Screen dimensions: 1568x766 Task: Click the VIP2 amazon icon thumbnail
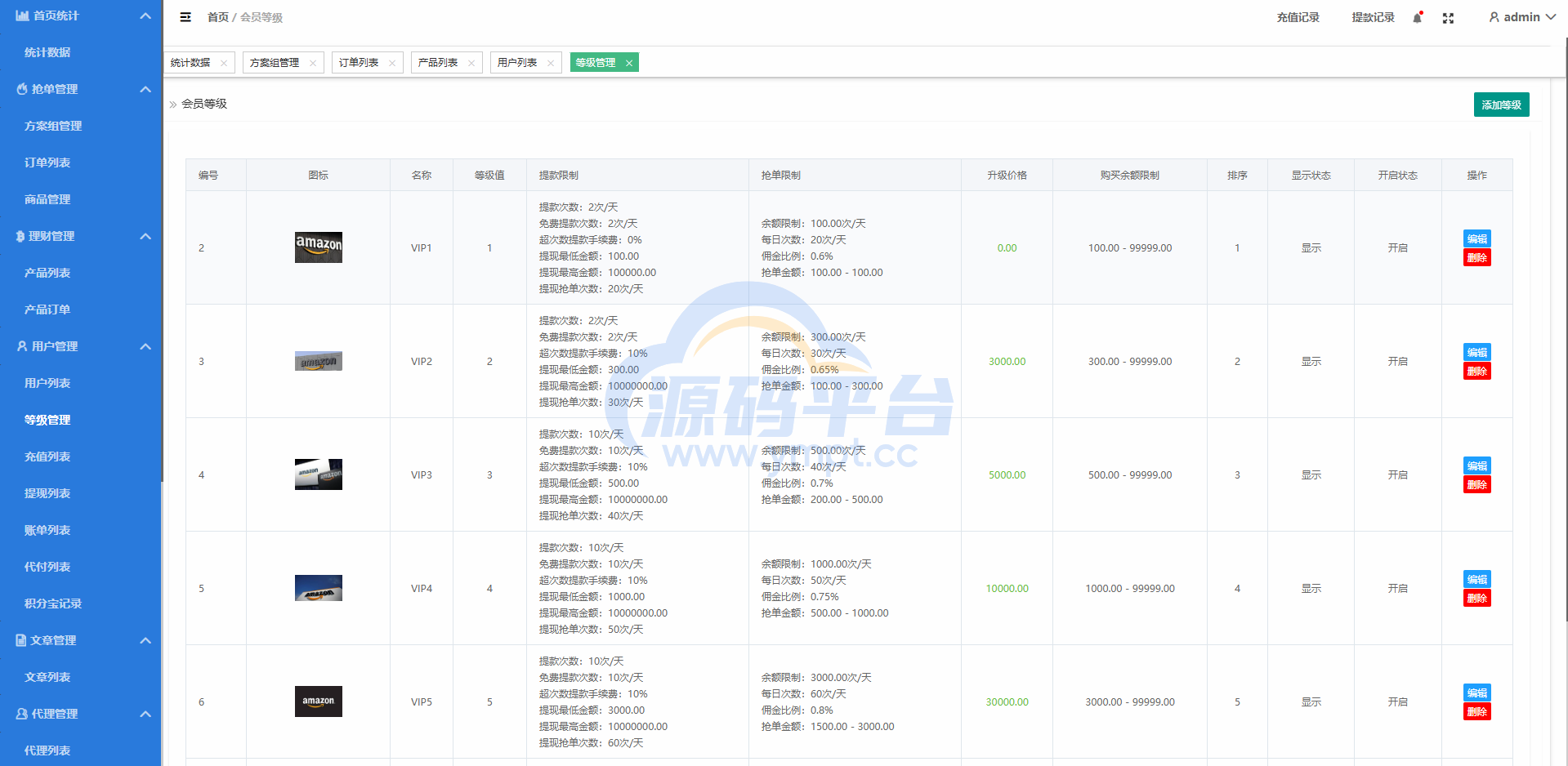click(x=319, y=361)
